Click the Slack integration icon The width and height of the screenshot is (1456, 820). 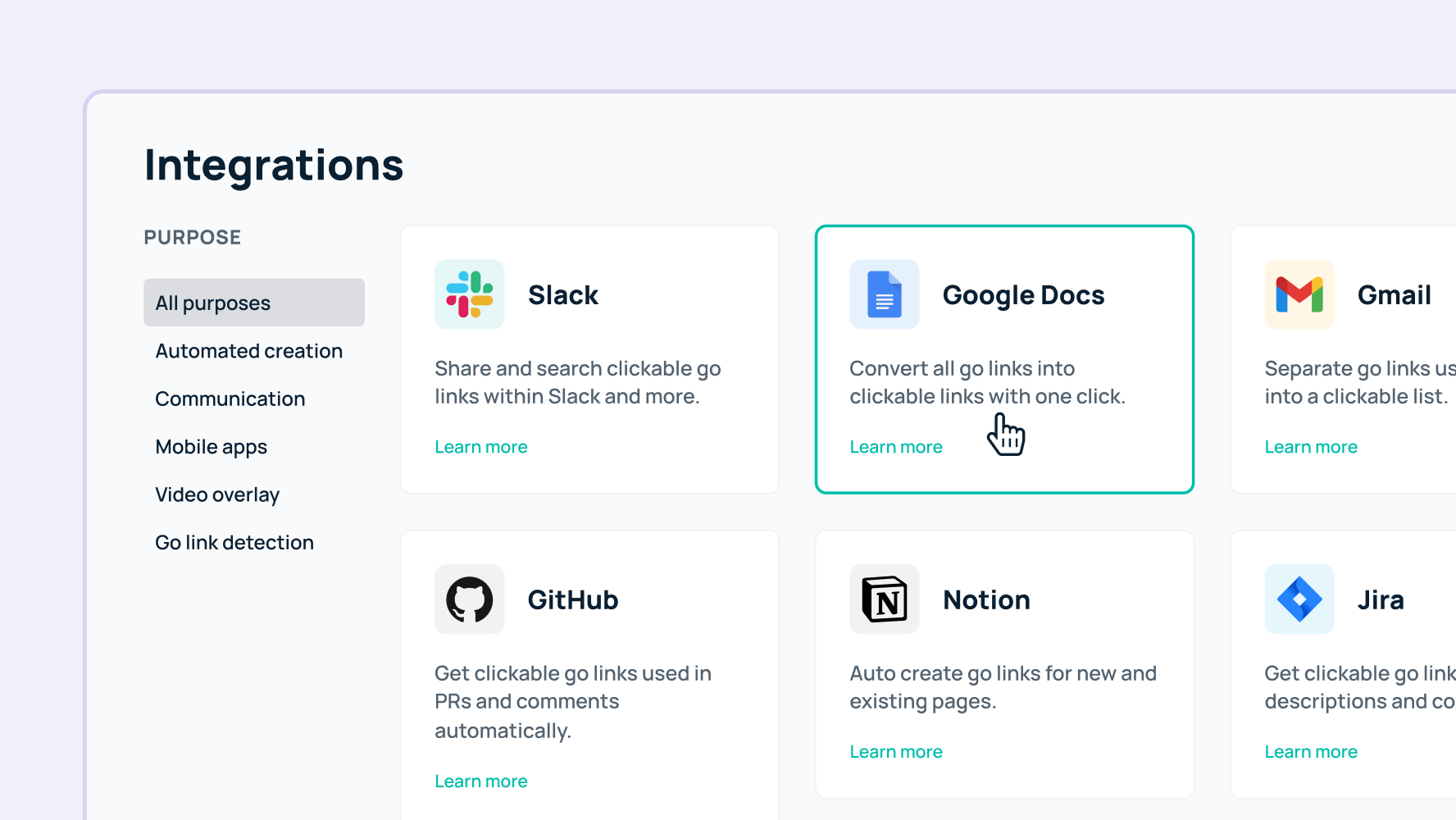(468, 294)
